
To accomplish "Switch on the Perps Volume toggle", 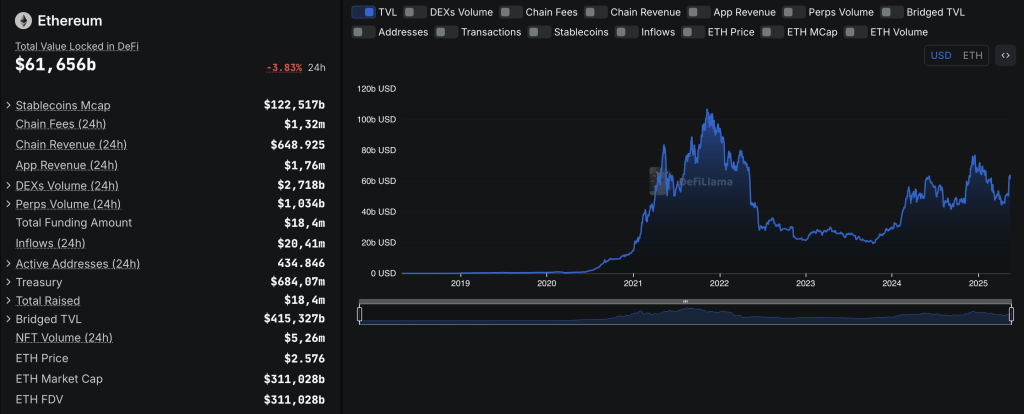I will 793,12.
